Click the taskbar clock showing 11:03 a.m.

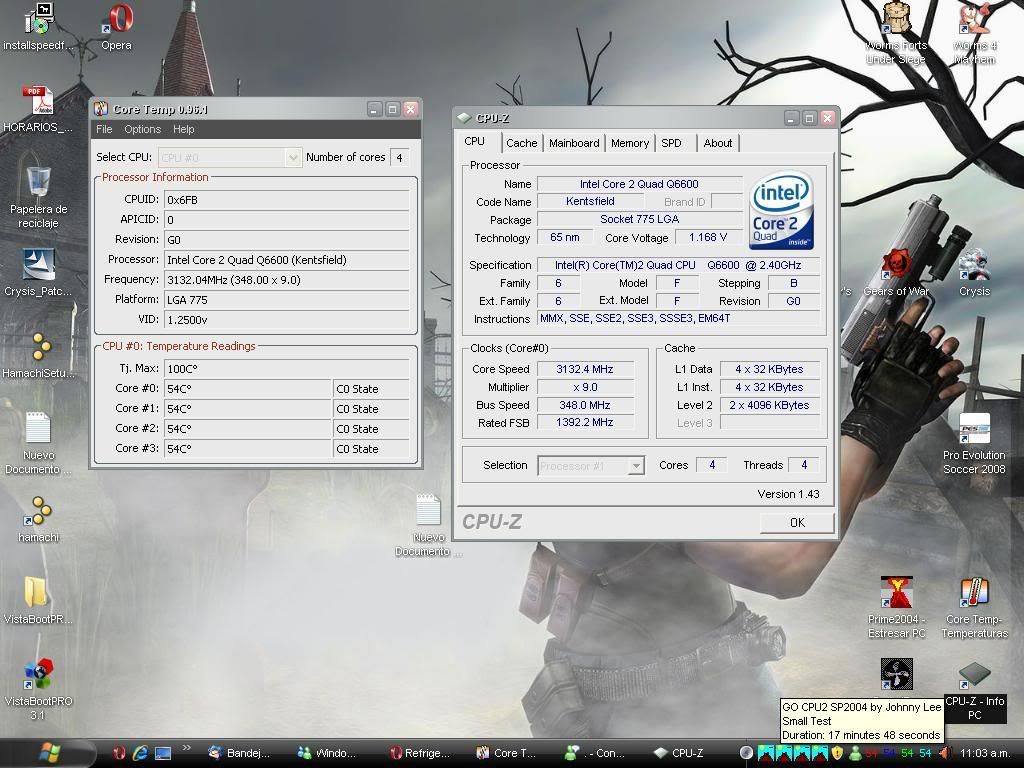tap(985, 753)
